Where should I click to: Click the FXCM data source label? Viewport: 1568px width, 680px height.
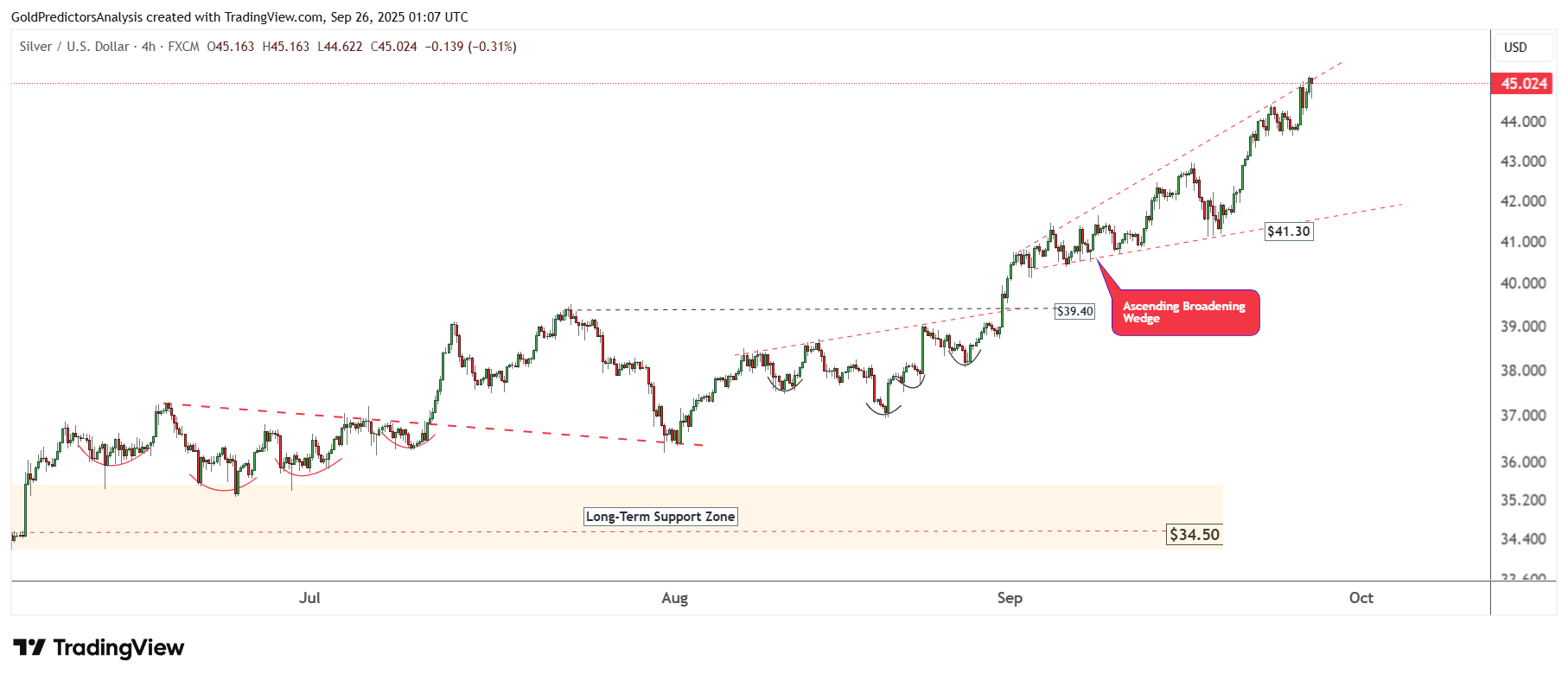point(183,47)
